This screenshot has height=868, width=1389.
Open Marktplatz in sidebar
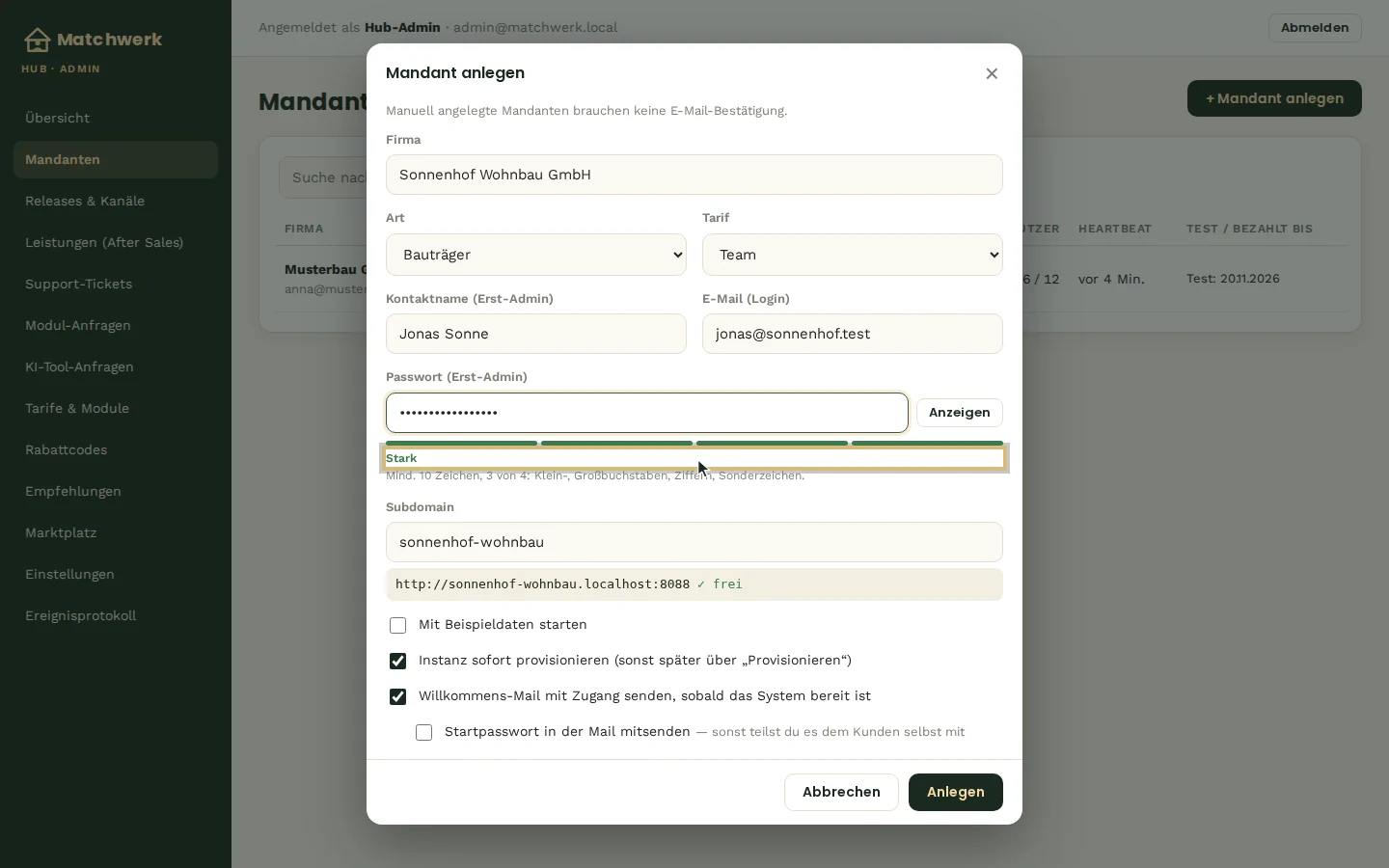(x=116, y=532)
